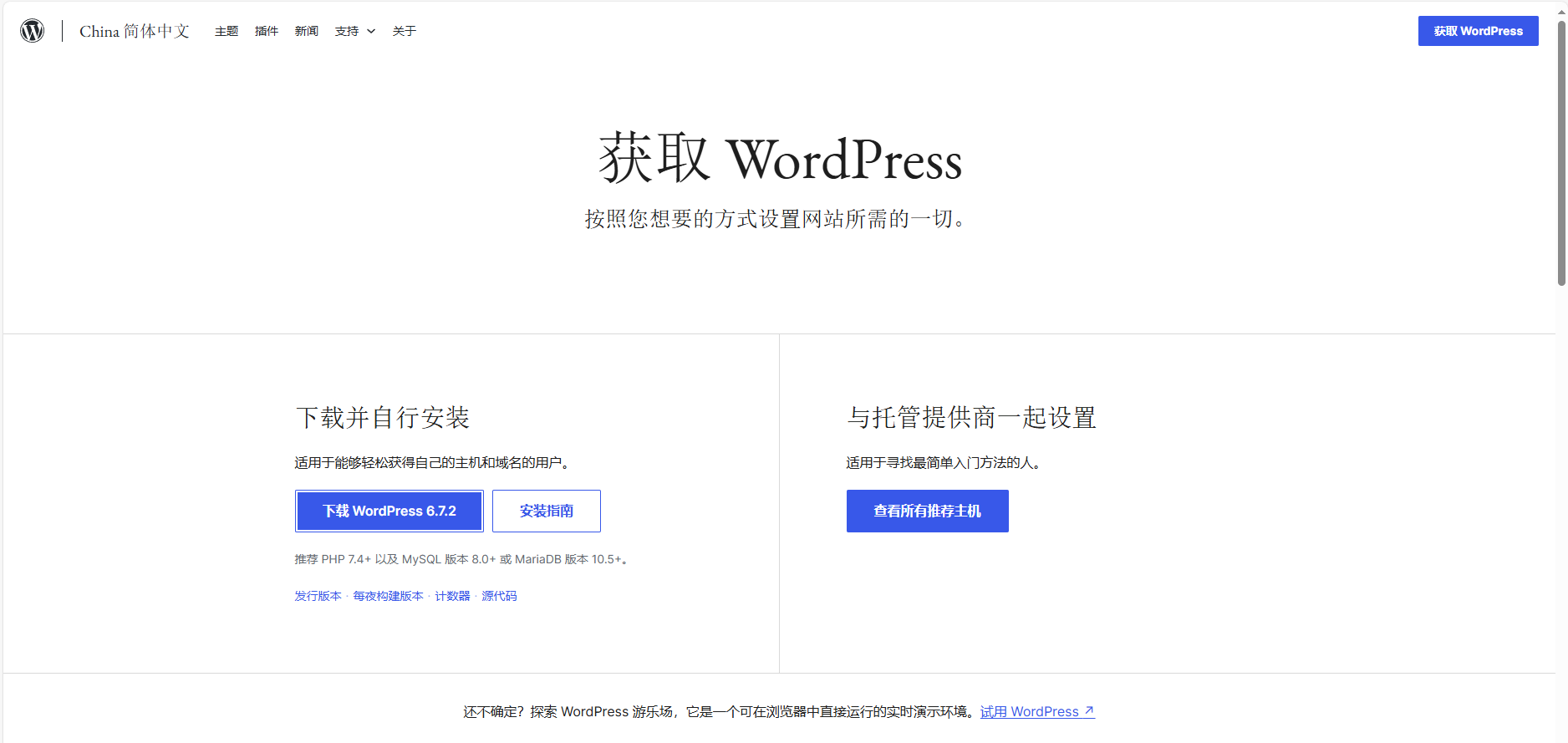Viewport: 1568px width, 743px height.
Task: Open the 源代码 link
Action: click(499, 596)
